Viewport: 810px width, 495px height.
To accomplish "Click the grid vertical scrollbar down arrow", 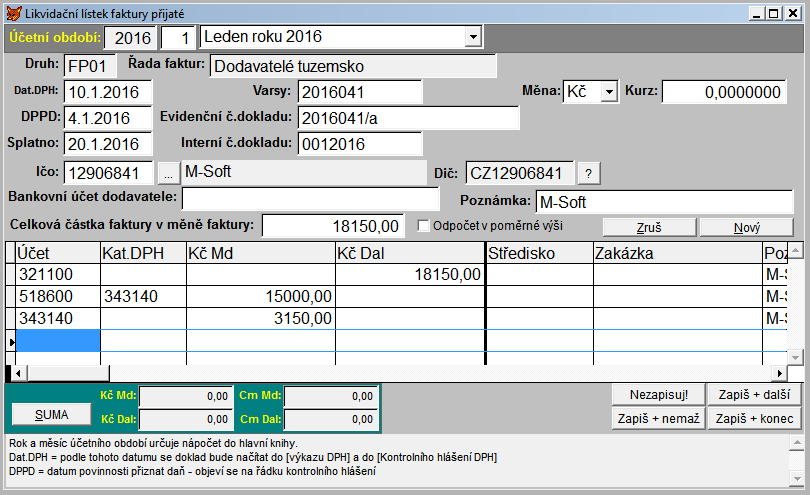I will pos(795,357).
